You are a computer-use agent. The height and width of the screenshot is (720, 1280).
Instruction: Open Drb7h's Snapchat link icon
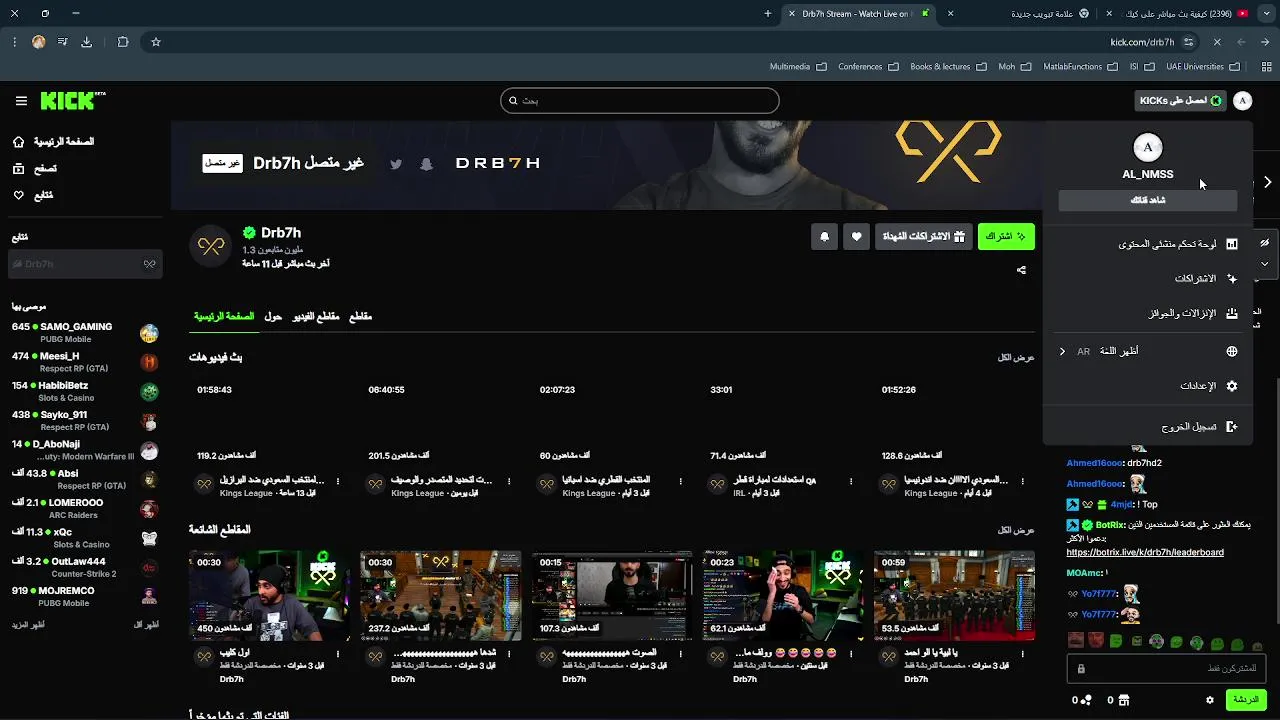click(426, 164)
